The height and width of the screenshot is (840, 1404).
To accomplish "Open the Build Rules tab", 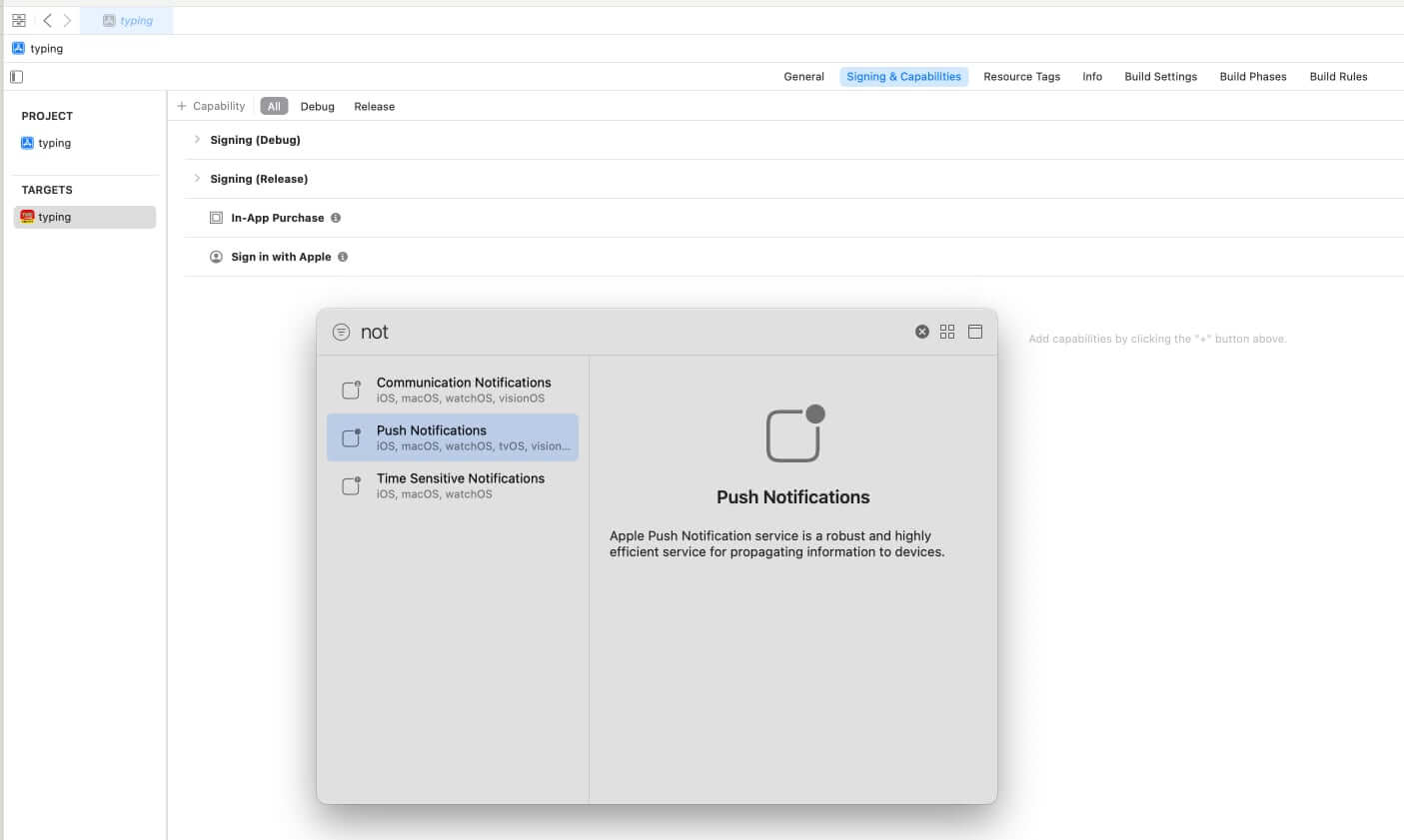I will [x=1338, y=77].
